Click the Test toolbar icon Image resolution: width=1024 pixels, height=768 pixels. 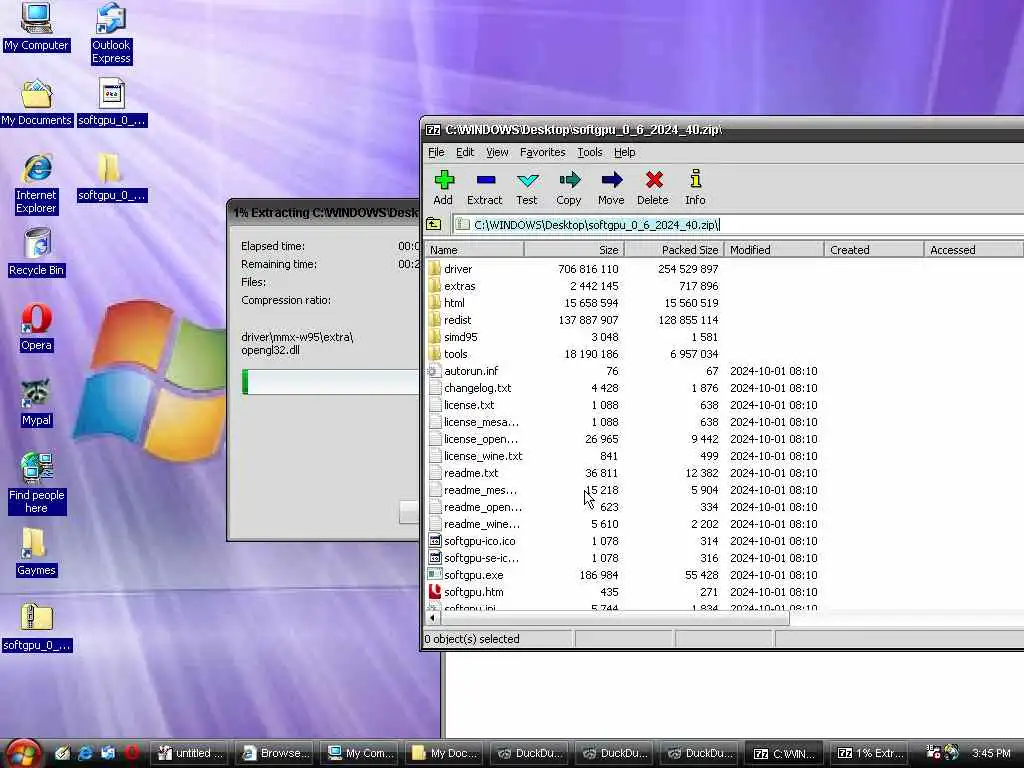coord(527,187)
